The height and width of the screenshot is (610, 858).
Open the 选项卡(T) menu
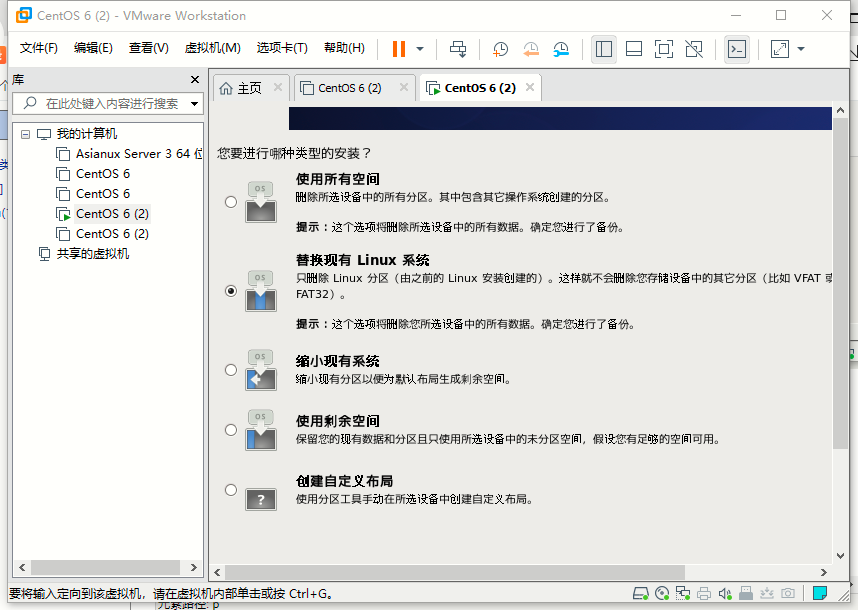tap(282, 48)
